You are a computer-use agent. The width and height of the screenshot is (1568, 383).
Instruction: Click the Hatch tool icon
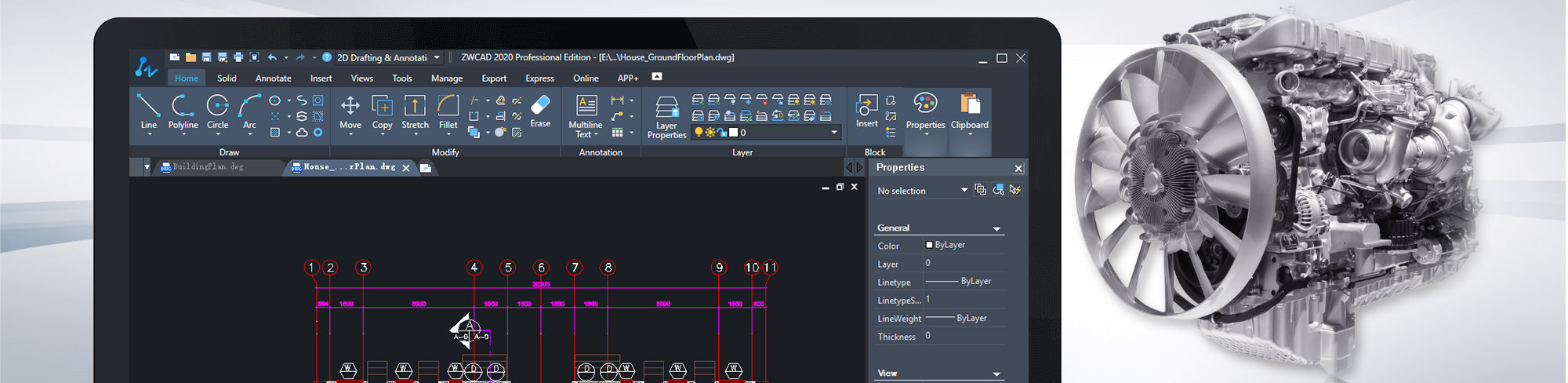click(274, 132)
